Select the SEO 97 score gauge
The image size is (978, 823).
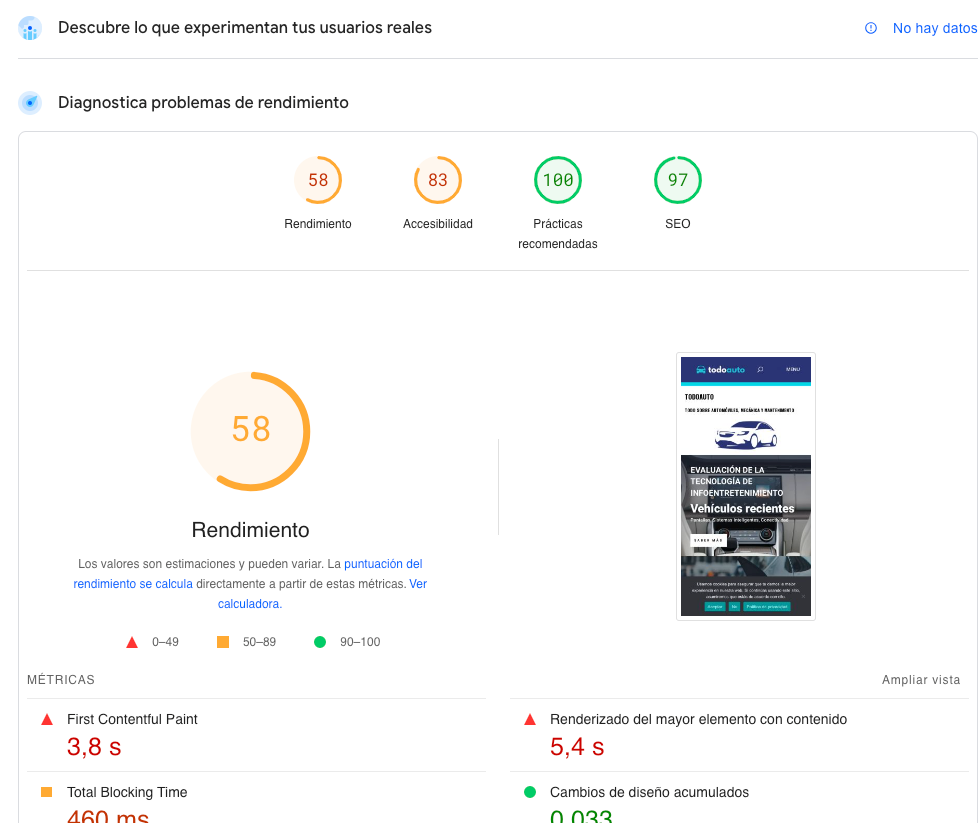(x=677, y=180)
